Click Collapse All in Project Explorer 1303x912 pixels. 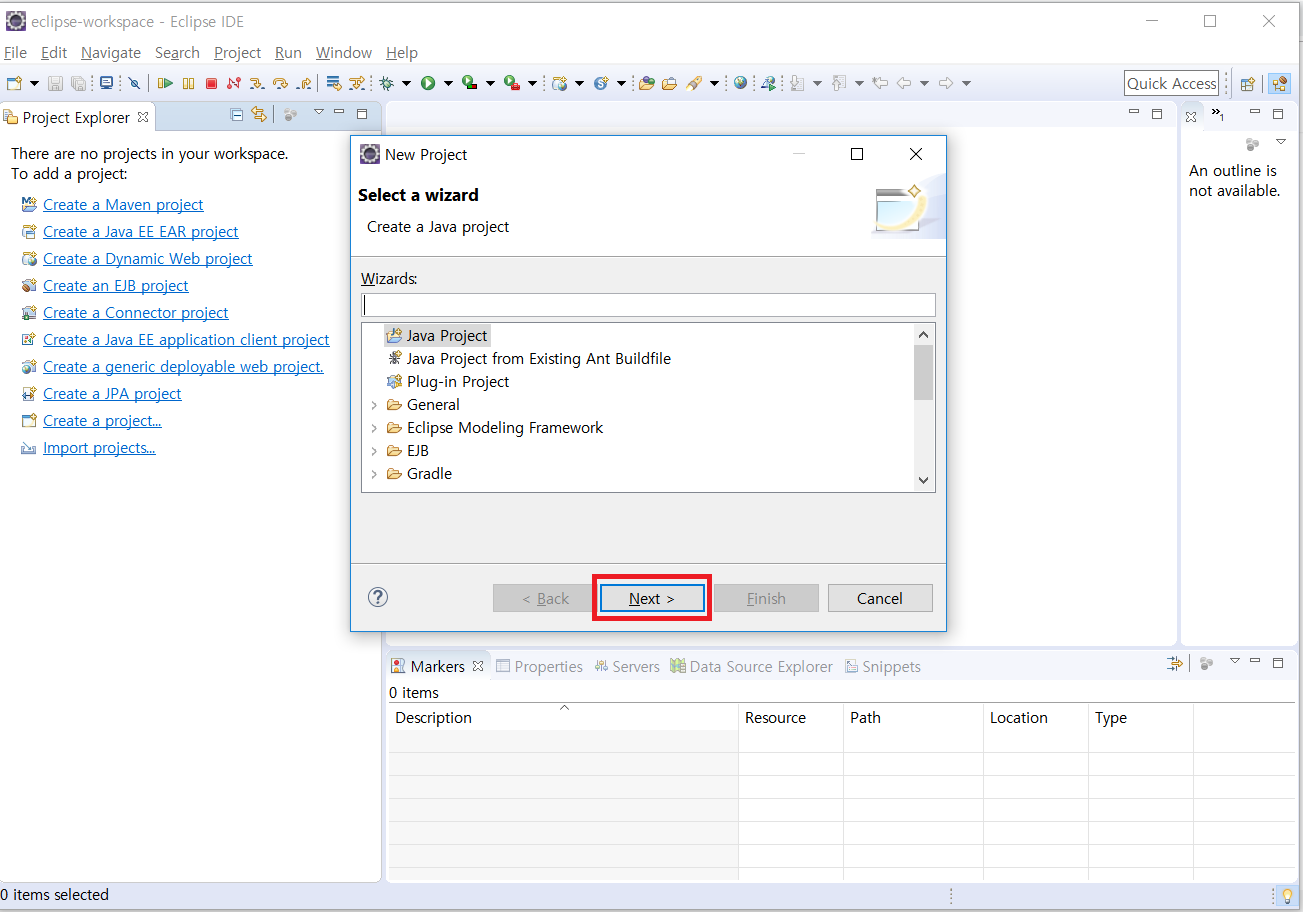pyautogui.click(x=237, y=114)
